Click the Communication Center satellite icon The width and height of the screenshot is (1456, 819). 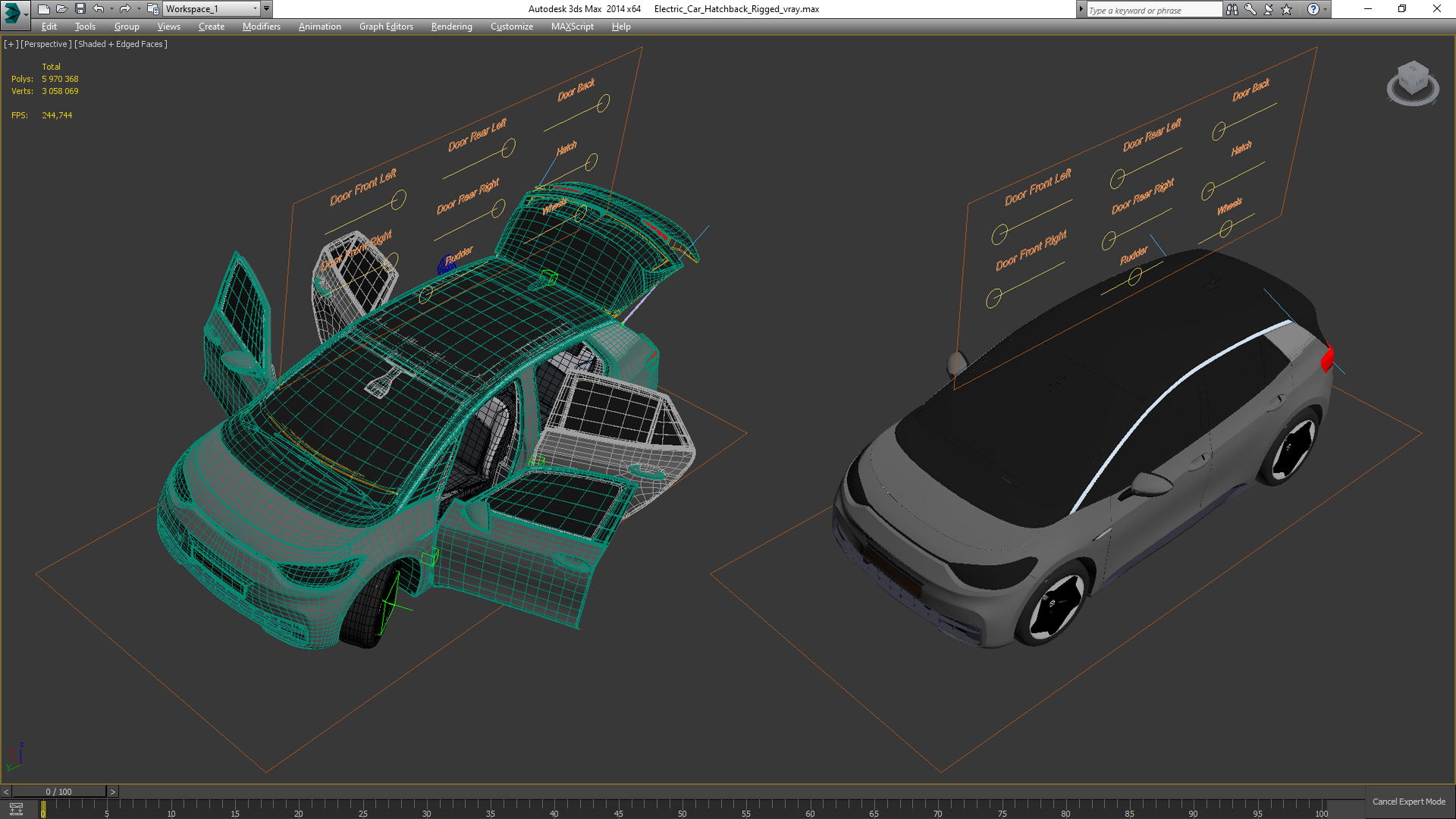click(x=1269, y=9)
